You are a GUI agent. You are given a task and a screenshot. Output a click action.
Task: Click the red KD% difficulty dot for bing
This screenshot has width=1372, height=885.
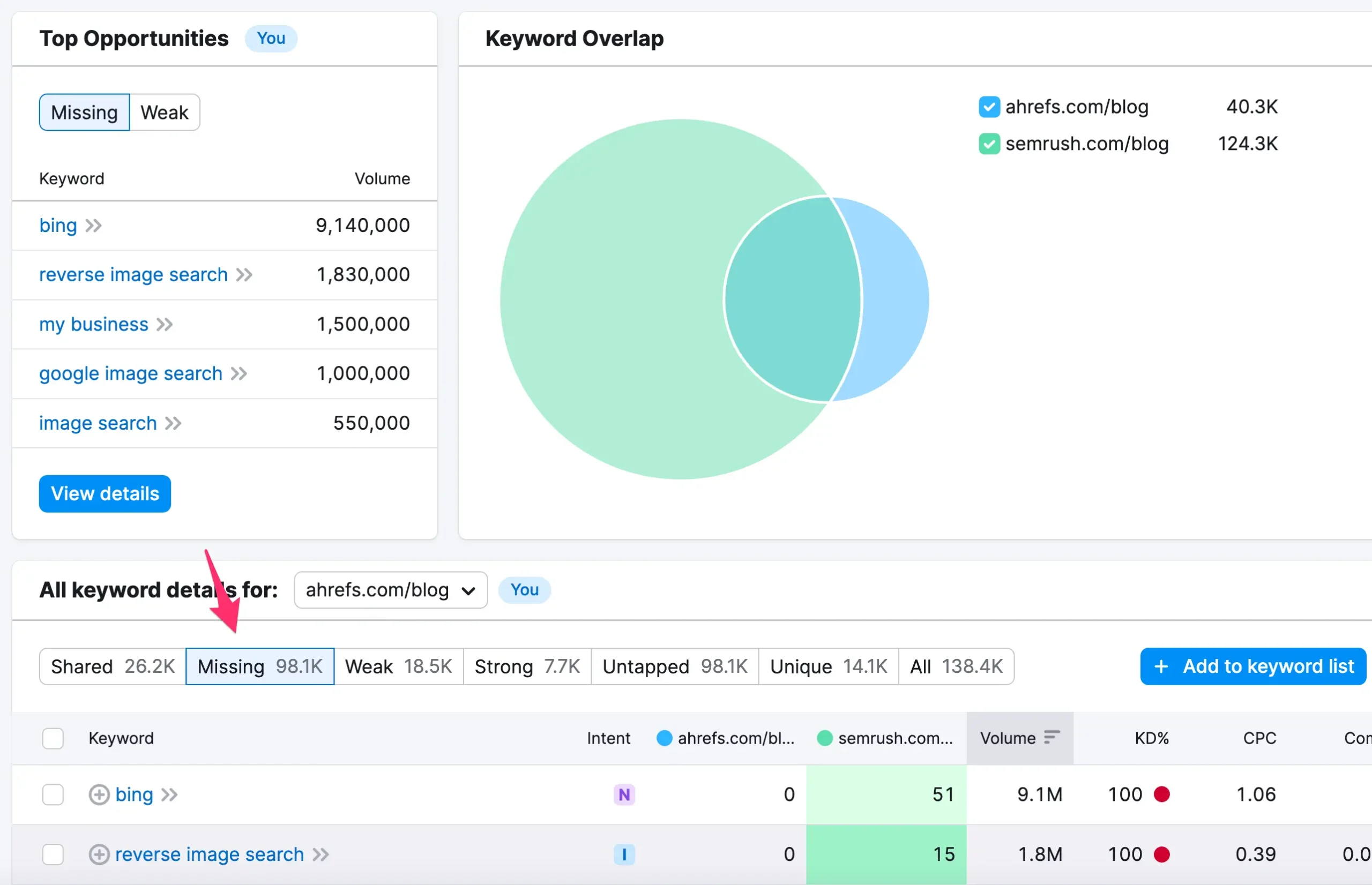(1161, 794)
